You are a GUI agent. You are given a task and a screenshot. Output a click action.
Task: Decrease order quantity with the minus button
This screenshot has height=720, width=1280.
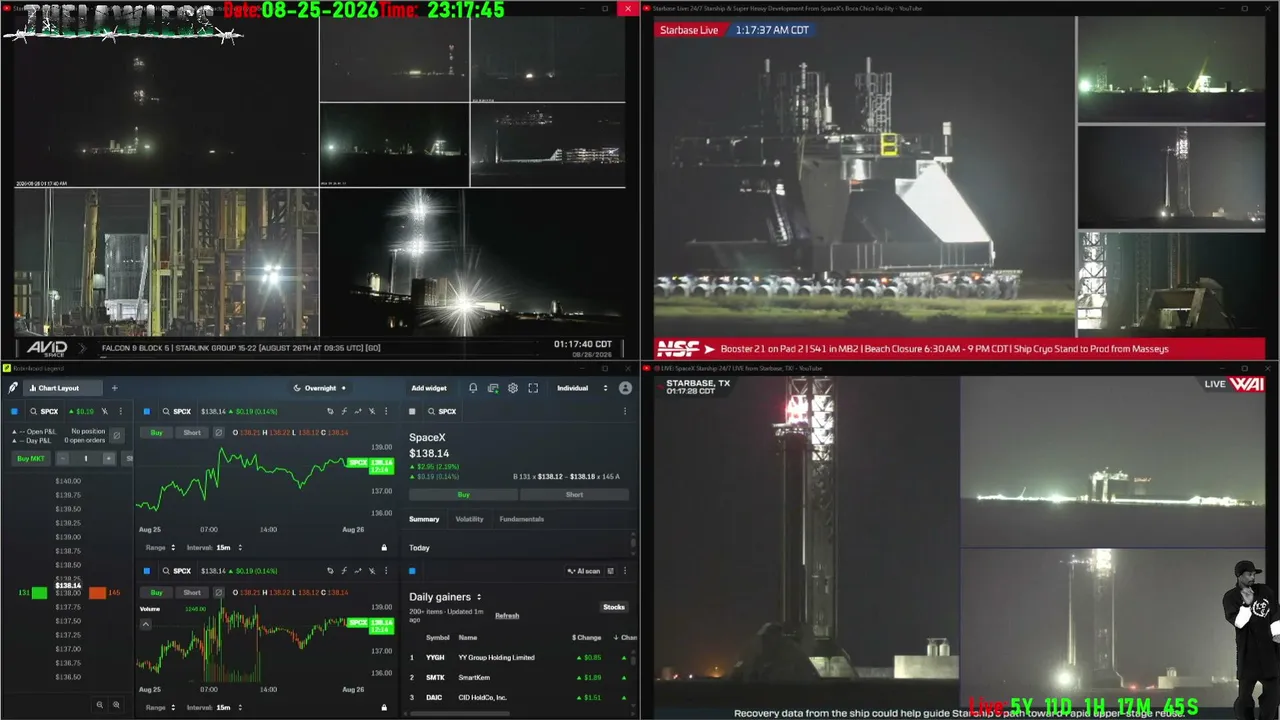(62, 458)
